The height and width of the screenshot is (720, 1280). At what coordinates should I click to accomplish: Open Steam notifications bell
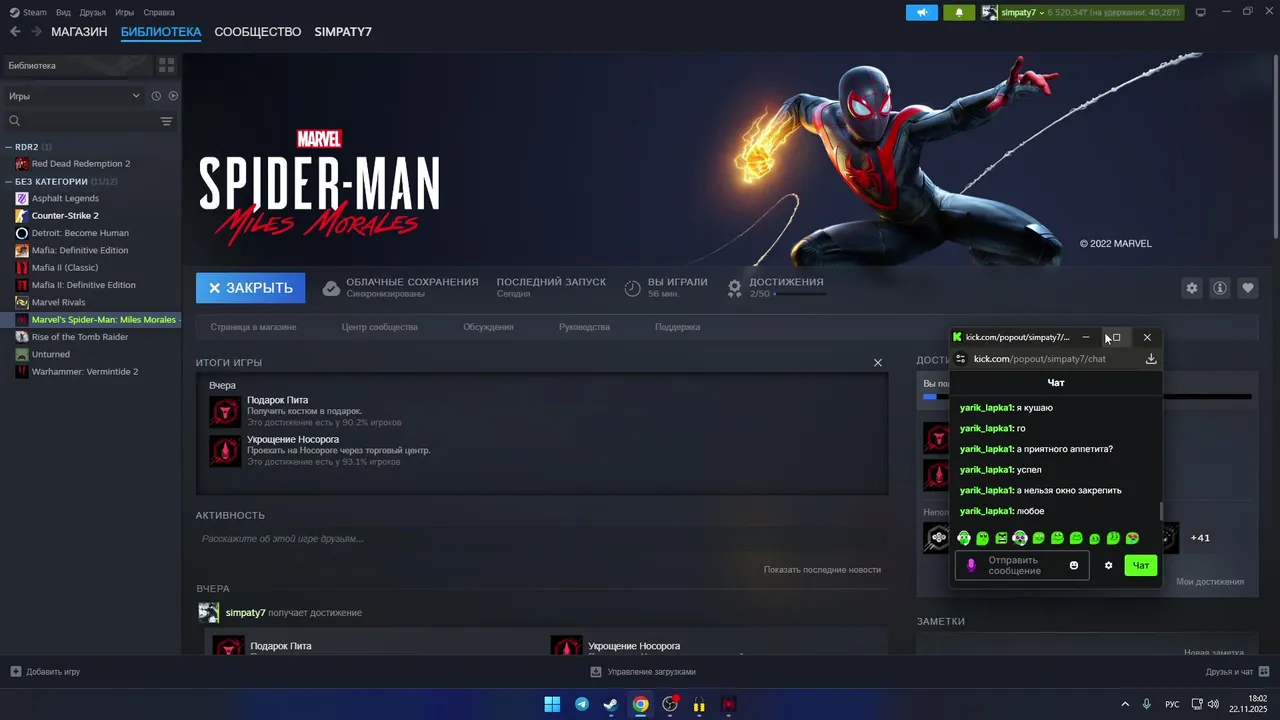pos(959,12)
